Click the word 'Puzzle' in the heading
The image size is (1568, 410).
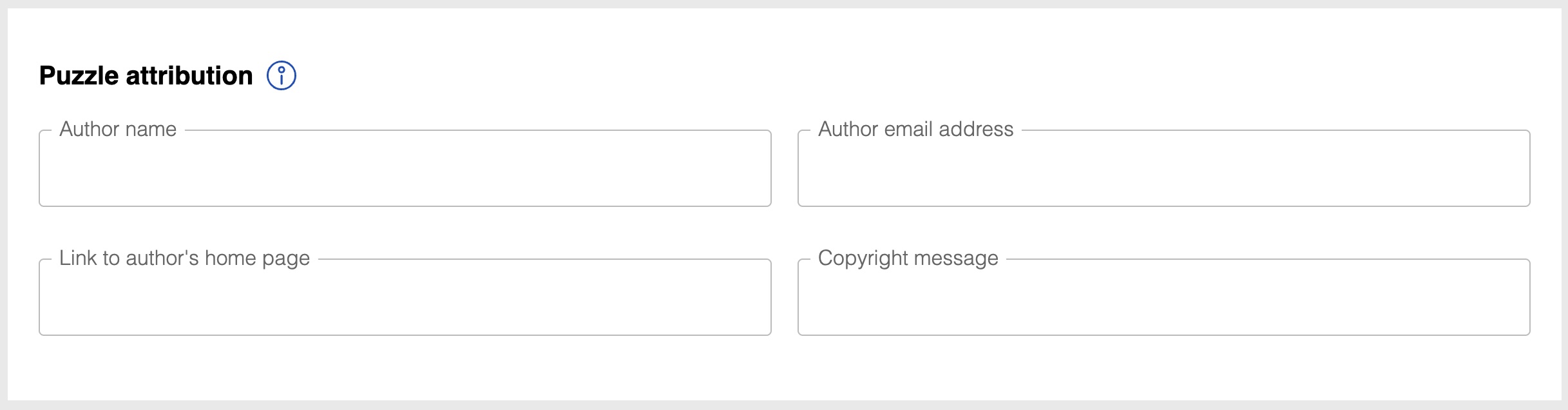tap(79, 75)
